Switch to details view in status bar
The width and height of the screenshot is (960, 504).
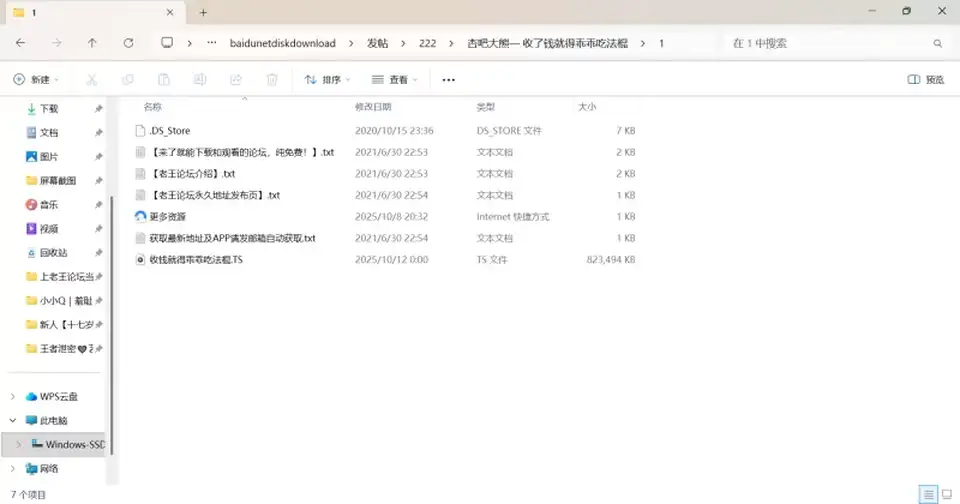pos(928,494)
